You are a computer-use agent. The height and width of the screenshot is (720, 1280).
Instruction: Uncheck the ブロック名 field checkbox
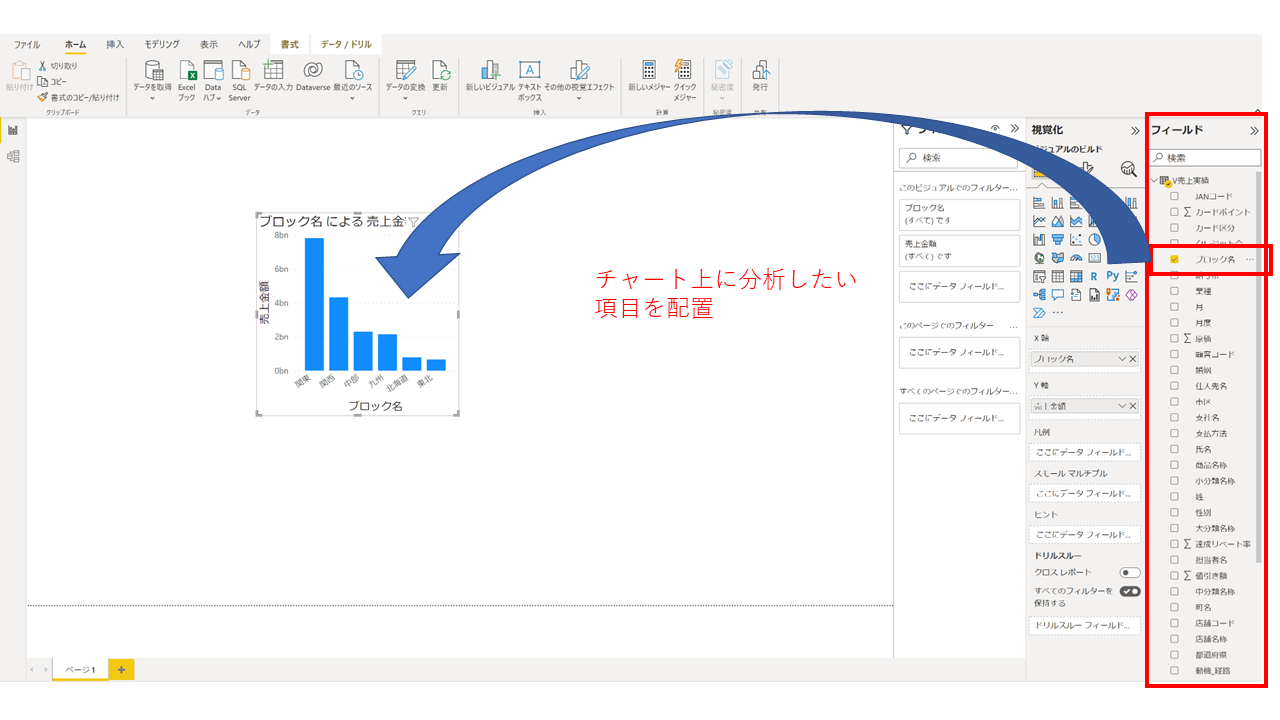[1174, 259]
